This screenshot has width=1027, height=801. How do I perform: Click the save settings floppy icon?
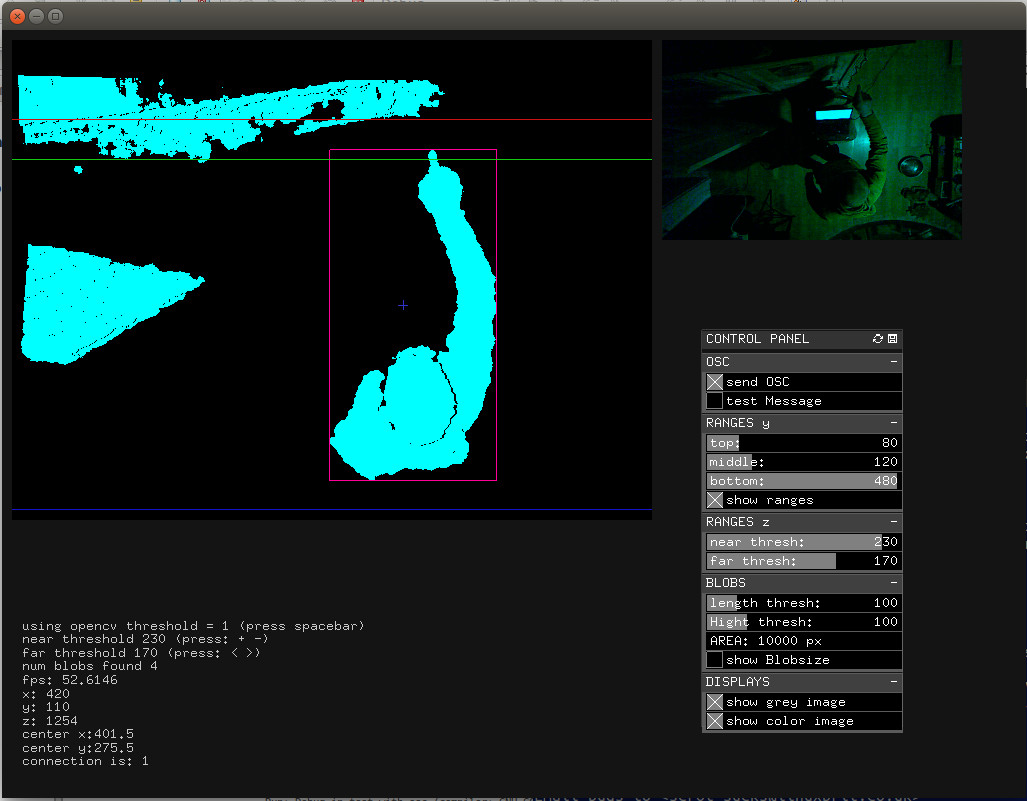(x=892, y=339)
